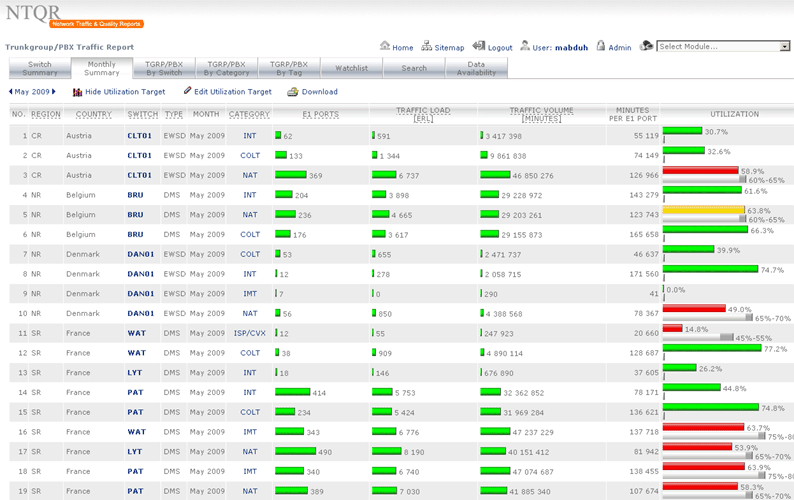
Task: Click the Download printer icon
Action: pyautogui.click(x=293, y=92)
